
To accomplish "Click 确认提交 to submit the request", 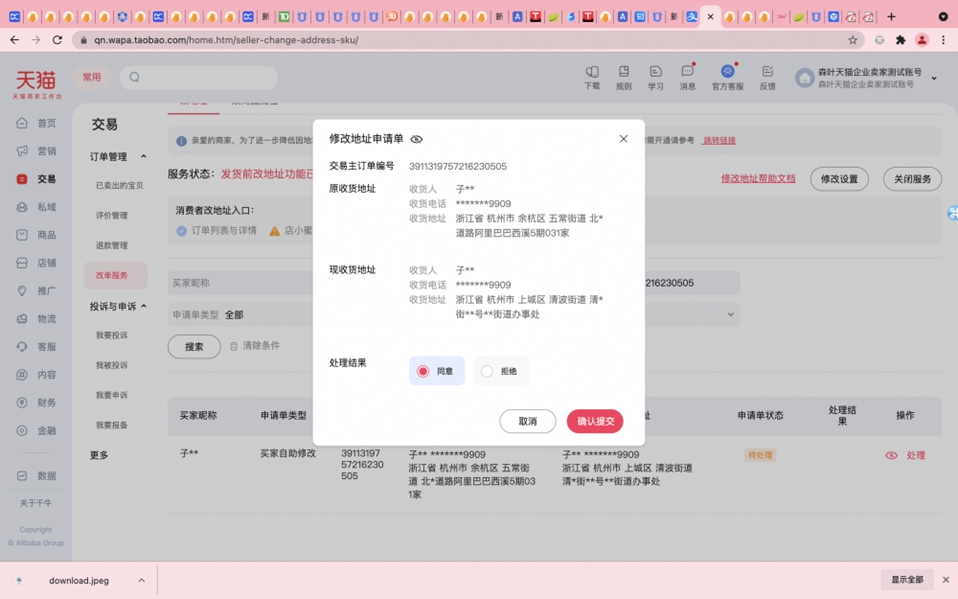I will pyautogui.click(x=595, y=421).
